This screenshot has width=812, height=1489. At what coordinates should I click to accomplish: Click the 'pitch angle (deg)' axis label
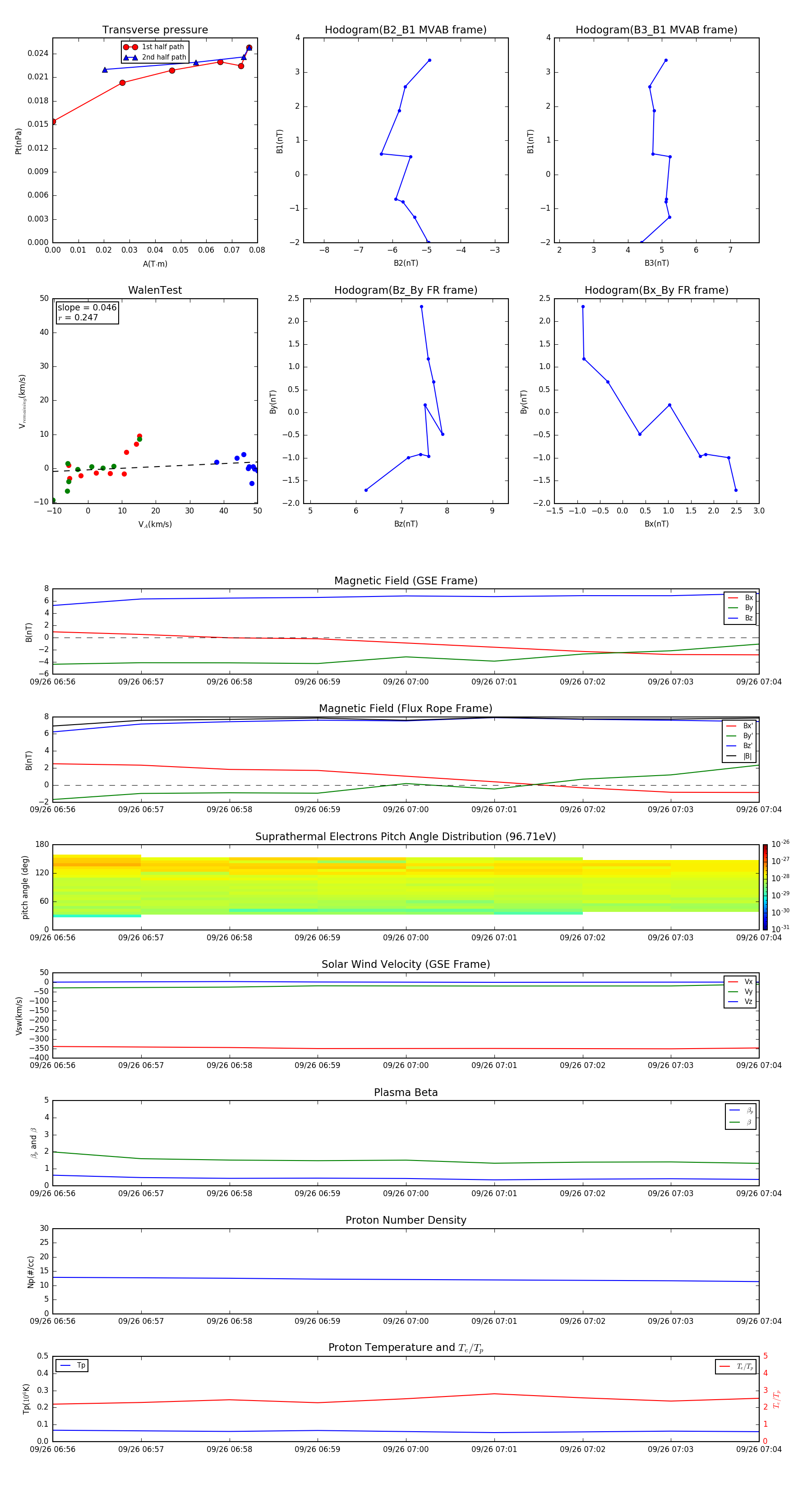(25, 887)
